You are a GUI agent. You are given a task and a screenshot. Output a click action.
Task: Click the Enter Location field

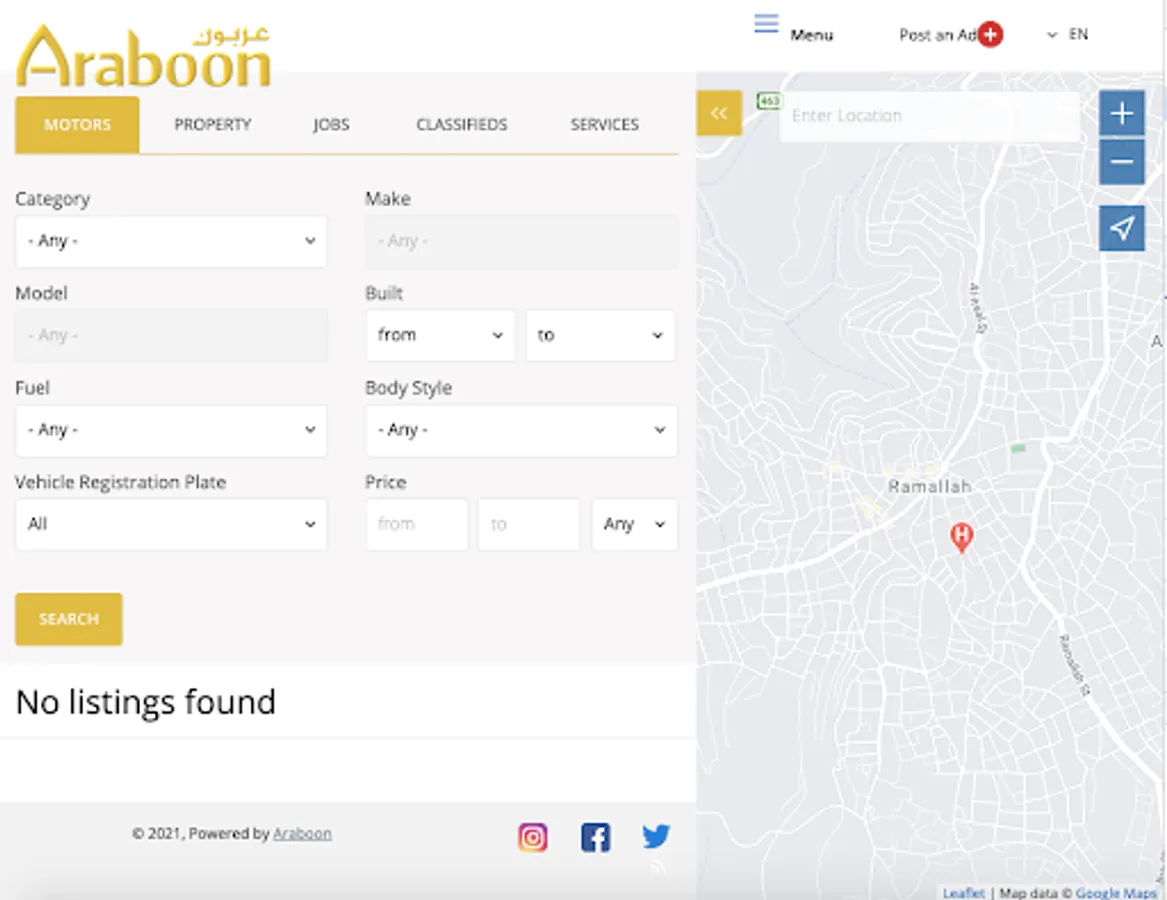tap(929, 116)
